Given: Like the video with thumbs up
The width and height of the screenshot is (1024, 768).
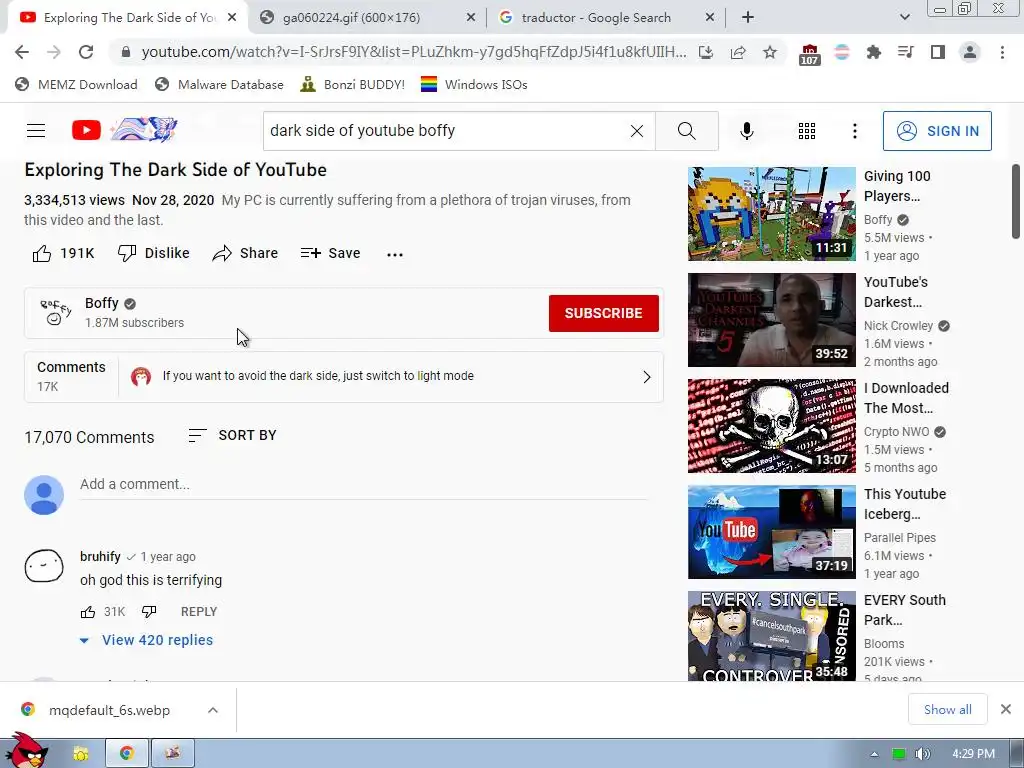Looking at the screenshot, I should click(x=63, y=253).
